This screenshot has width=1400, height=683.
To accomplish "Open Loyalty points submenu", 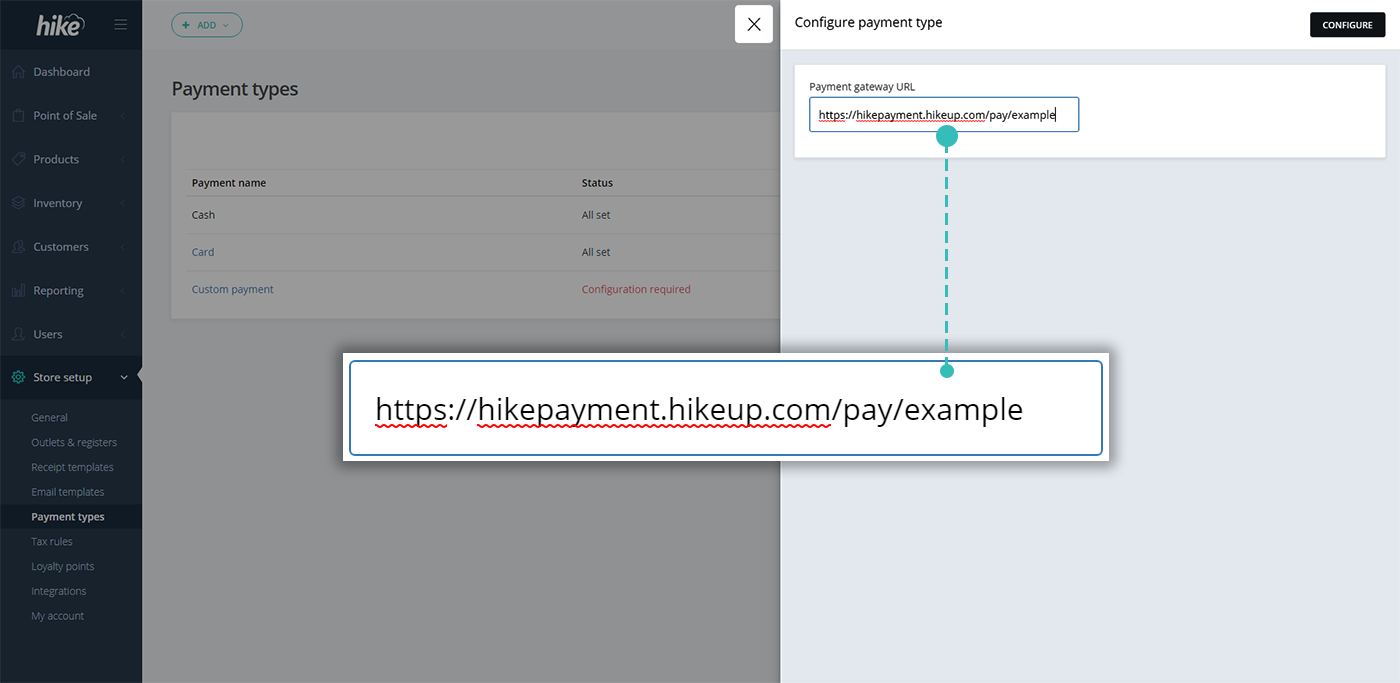I will (x=62, y=567).
